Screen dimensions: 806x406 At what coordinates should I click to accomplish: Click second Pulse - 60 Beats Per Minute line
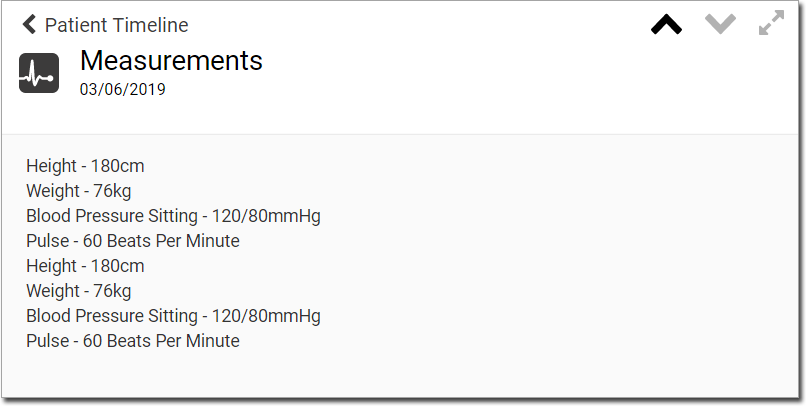click(133, 341)
